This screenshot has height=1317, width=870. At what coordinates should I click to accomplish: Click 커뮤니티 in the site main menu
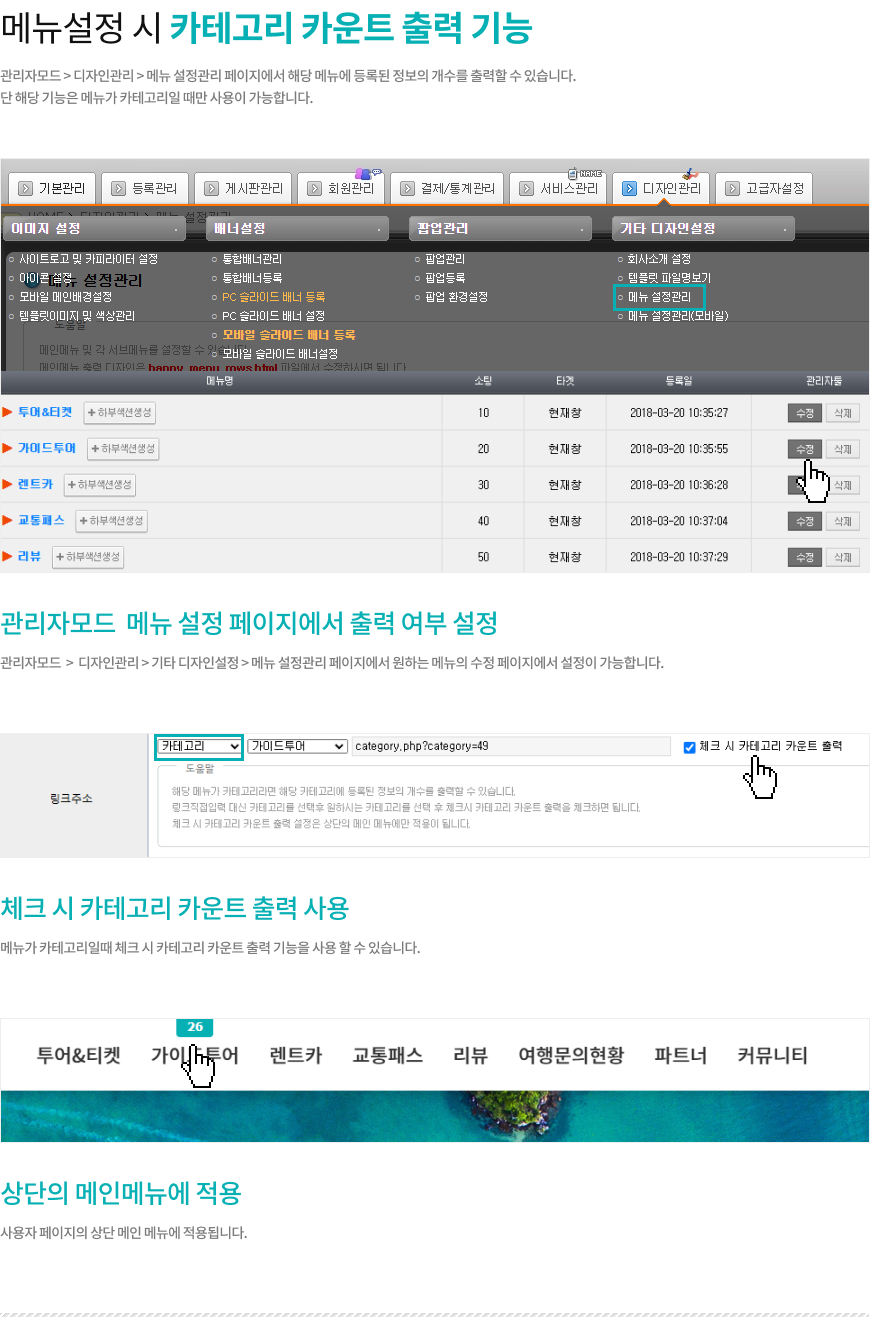pyautogui.click(x=772, y=1055)
